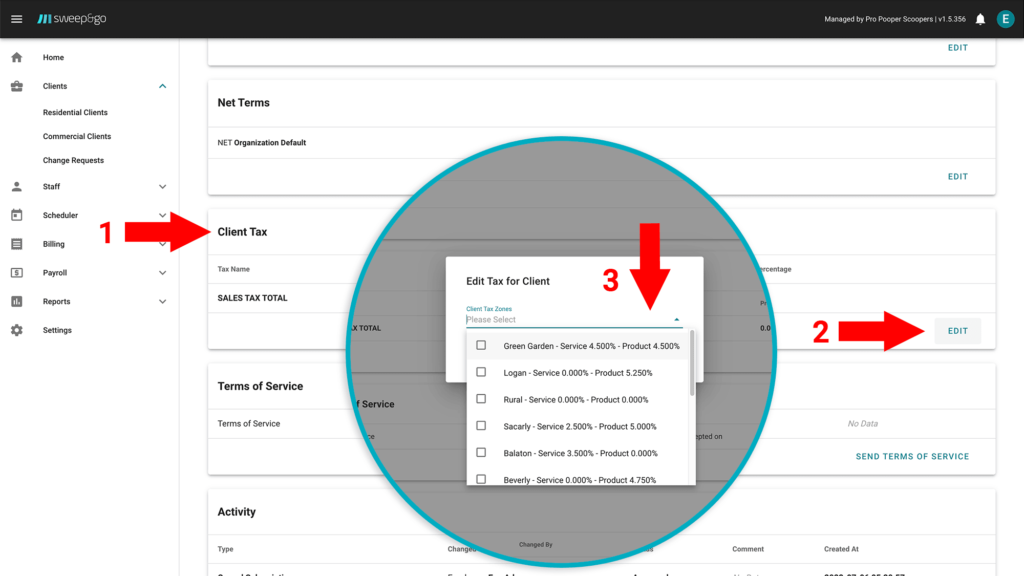The width and height of the screenshot is (1024, 576).
Task: Open Commercial Clients page
Action: pyautogui.click(x=77, y=136)
